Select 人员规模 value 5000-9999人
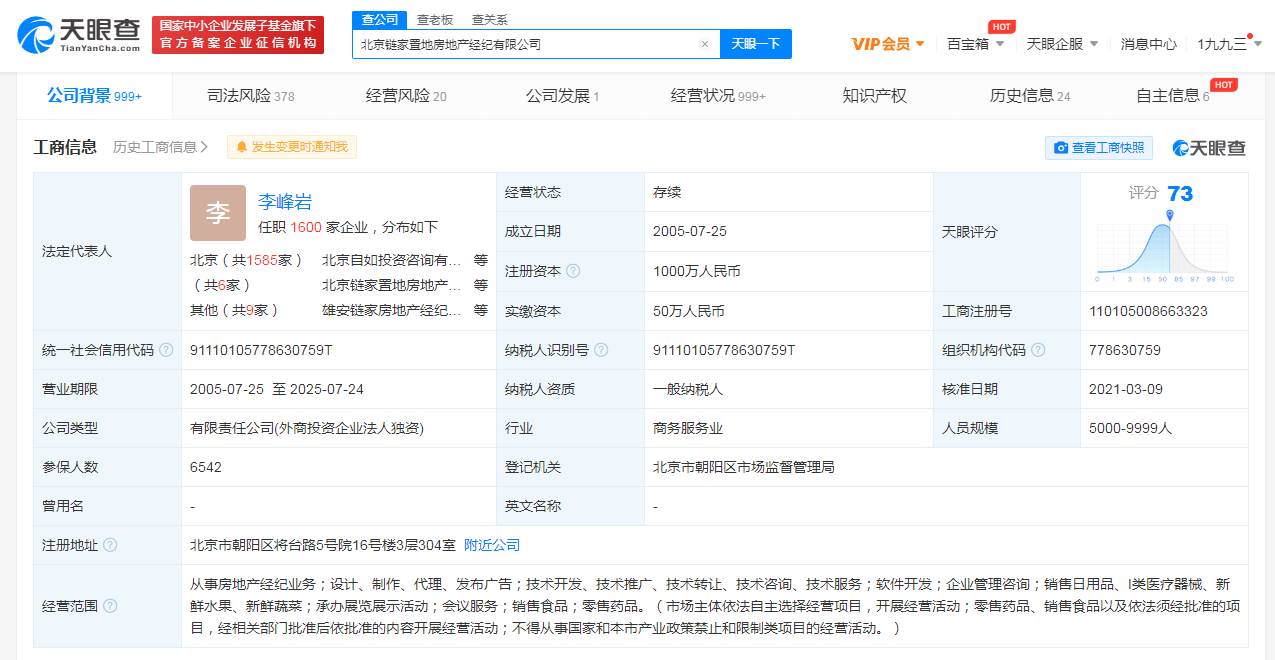 point(1130,428)
